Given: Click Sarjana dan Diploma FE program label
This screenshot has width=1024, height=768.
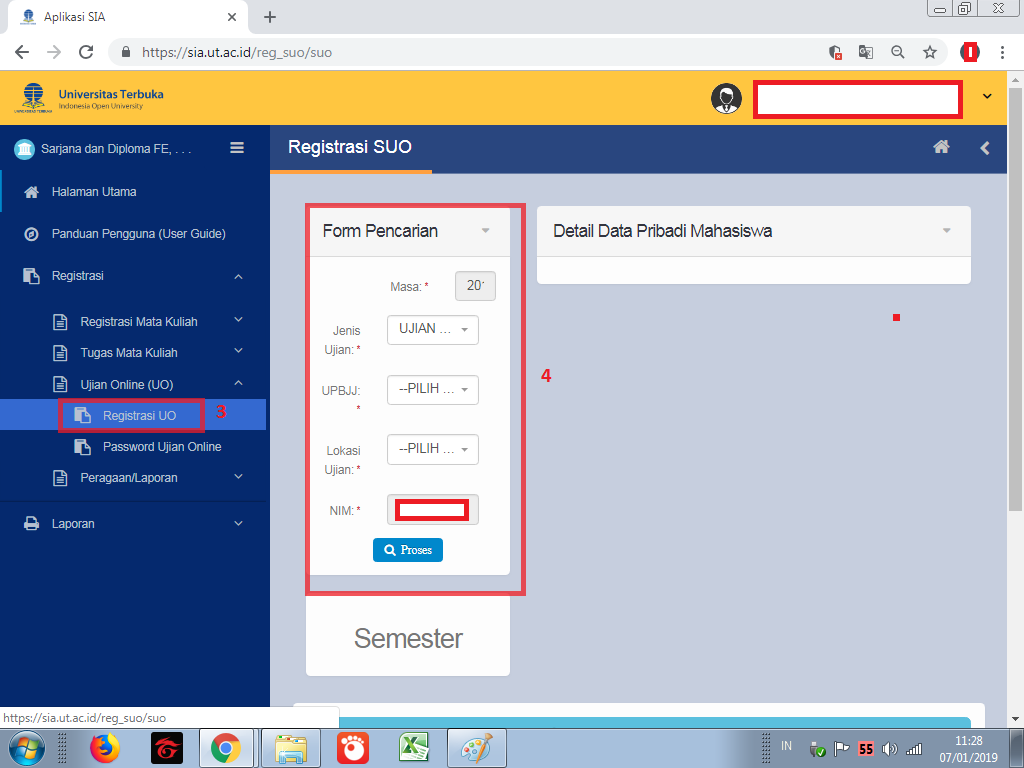Looking at the screenshot, I should [x=116, y=149].
